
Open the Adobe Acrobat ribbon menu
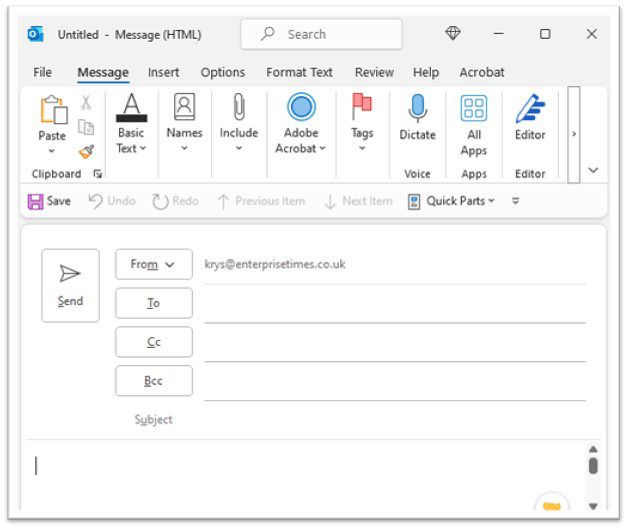300,123
